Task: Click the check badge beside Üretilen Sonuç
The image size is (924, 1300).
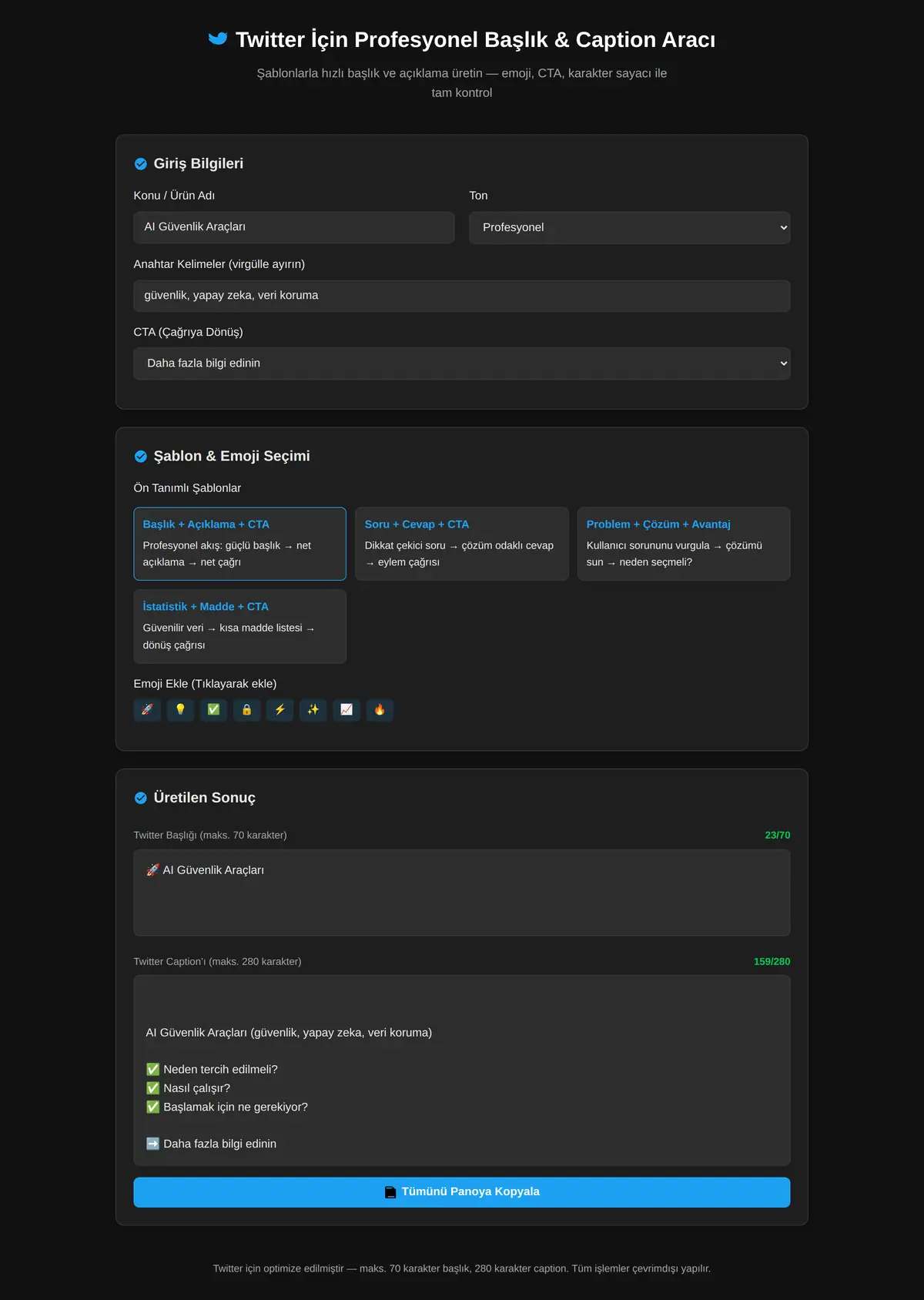Action: click(x=141, y=798)
